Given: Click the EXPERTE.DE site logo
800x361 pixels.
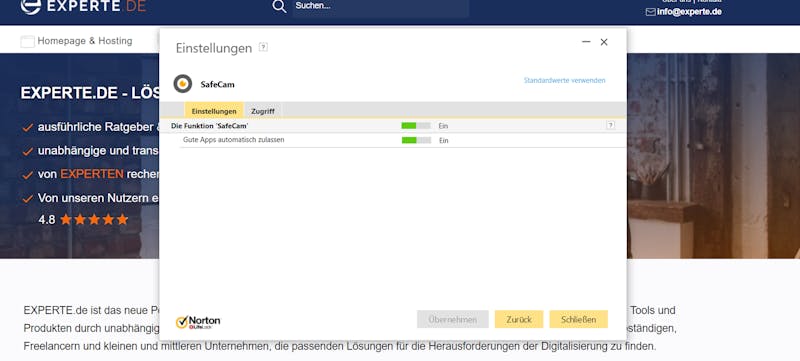Looking at the screenshot, I should coord(84,6).
